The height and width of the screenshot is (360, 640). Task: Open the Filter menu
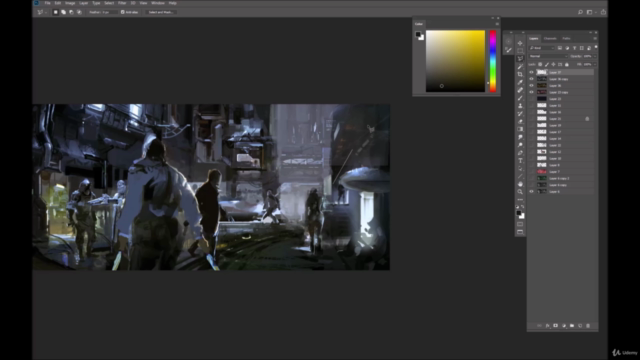(x=122, y=3)
